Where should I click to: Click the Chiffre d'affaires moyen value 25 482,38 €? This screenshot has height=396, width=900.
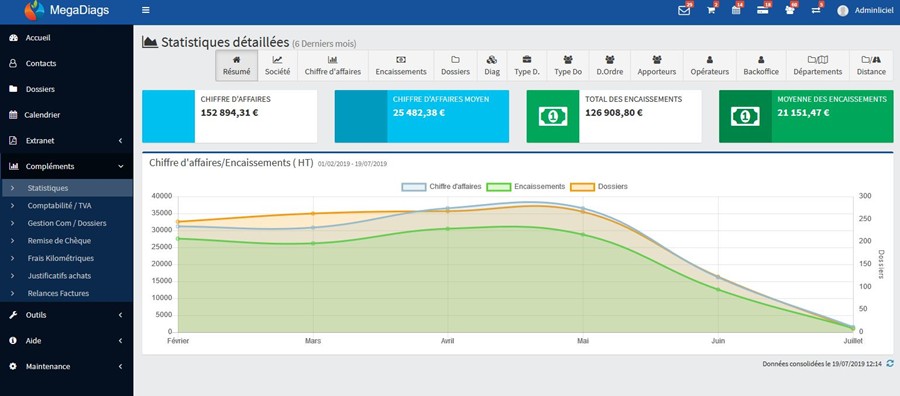[419, 112]
